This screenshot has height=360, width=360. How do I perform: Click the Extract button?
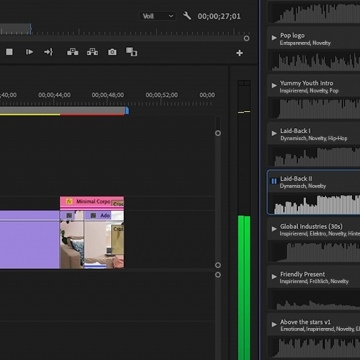pos(92,52)
